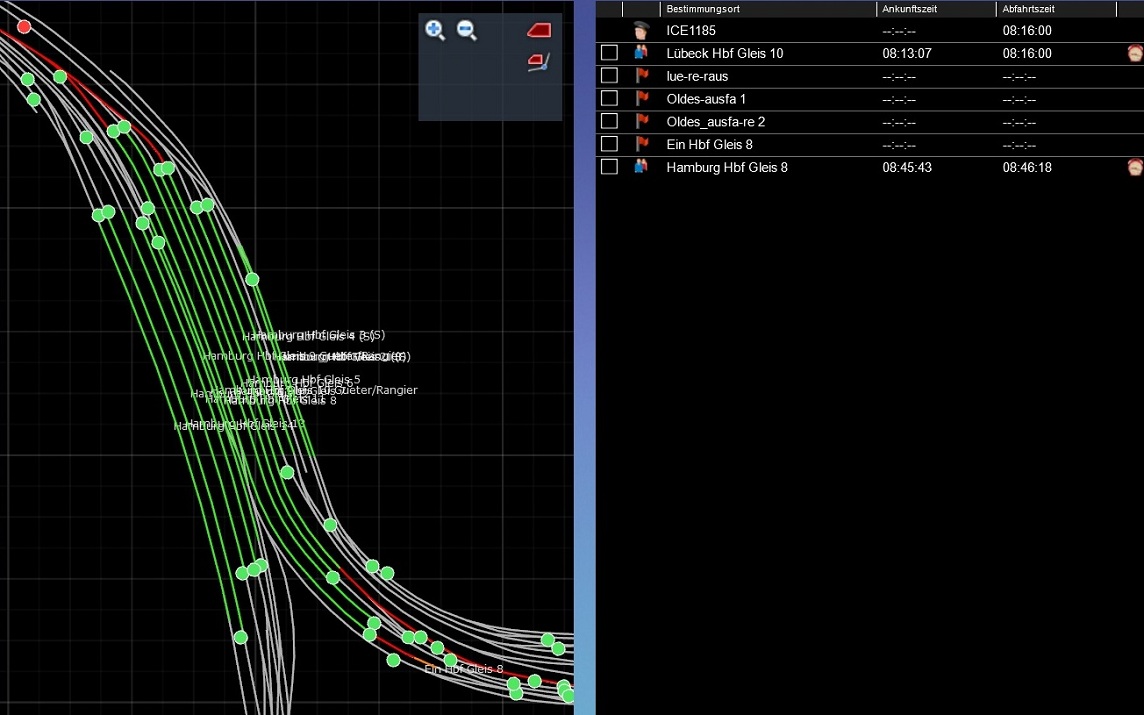Click the red signal node on the map
Screen dimensions: 1144x715
[x=24, y=27]
